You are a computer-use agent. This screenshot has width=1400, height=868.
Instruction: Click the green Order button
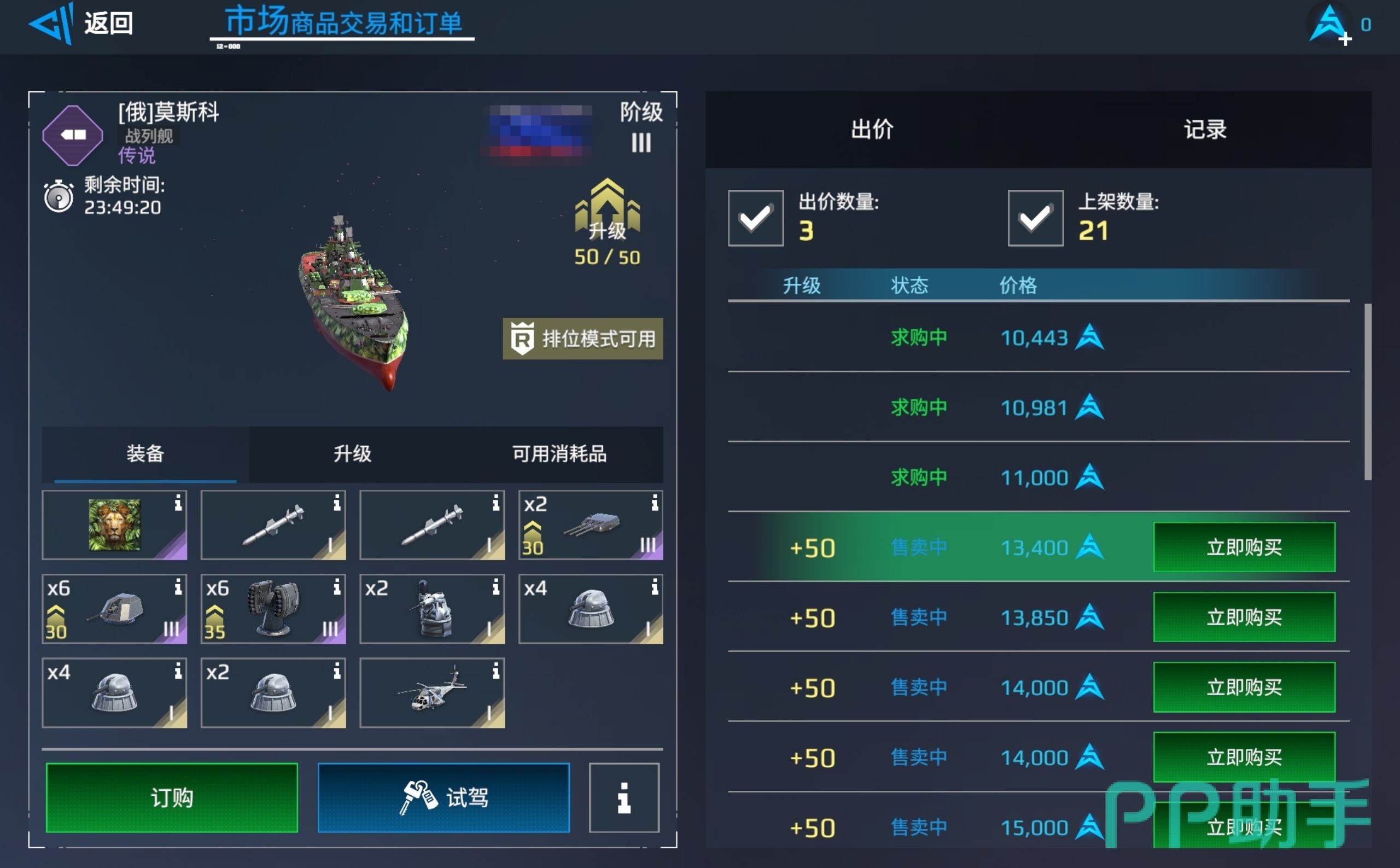[172, 797]
